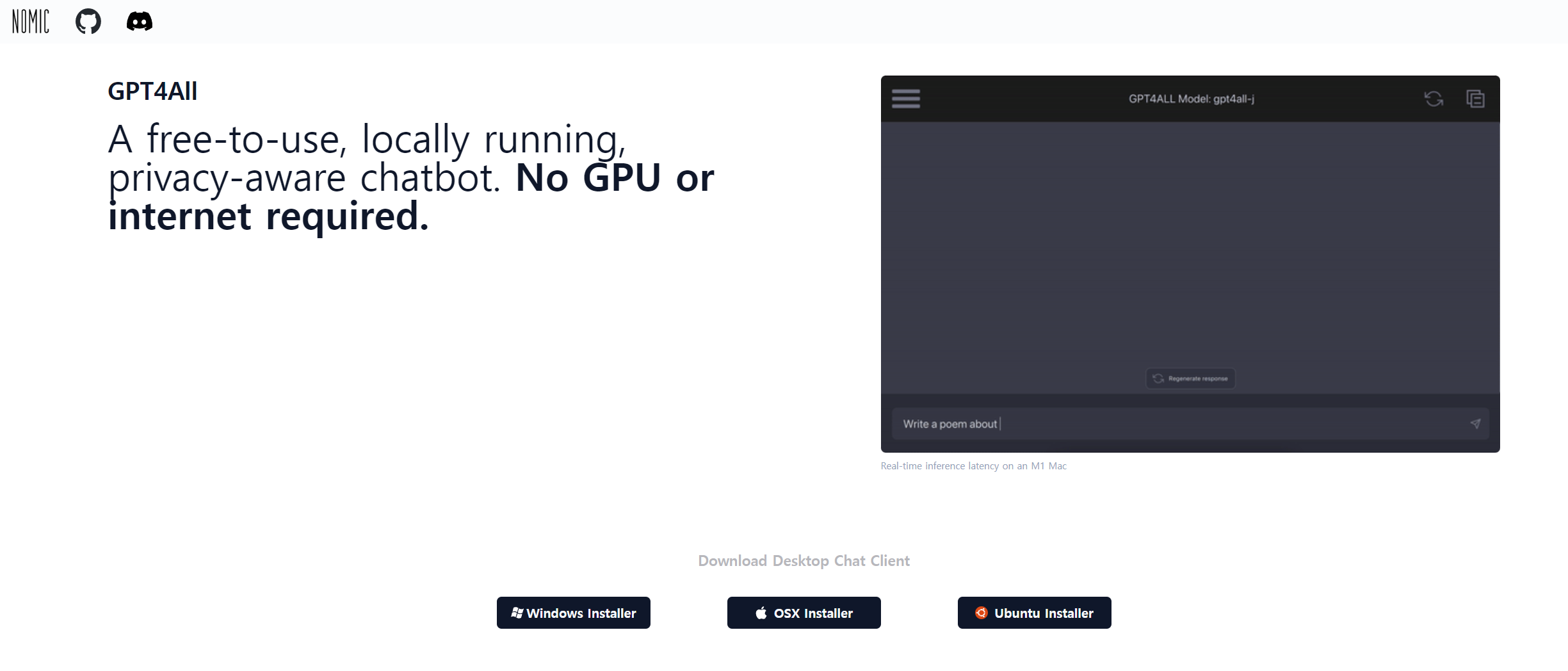
Task: Click the send message arrow icon
Action: click(1475, 424)
